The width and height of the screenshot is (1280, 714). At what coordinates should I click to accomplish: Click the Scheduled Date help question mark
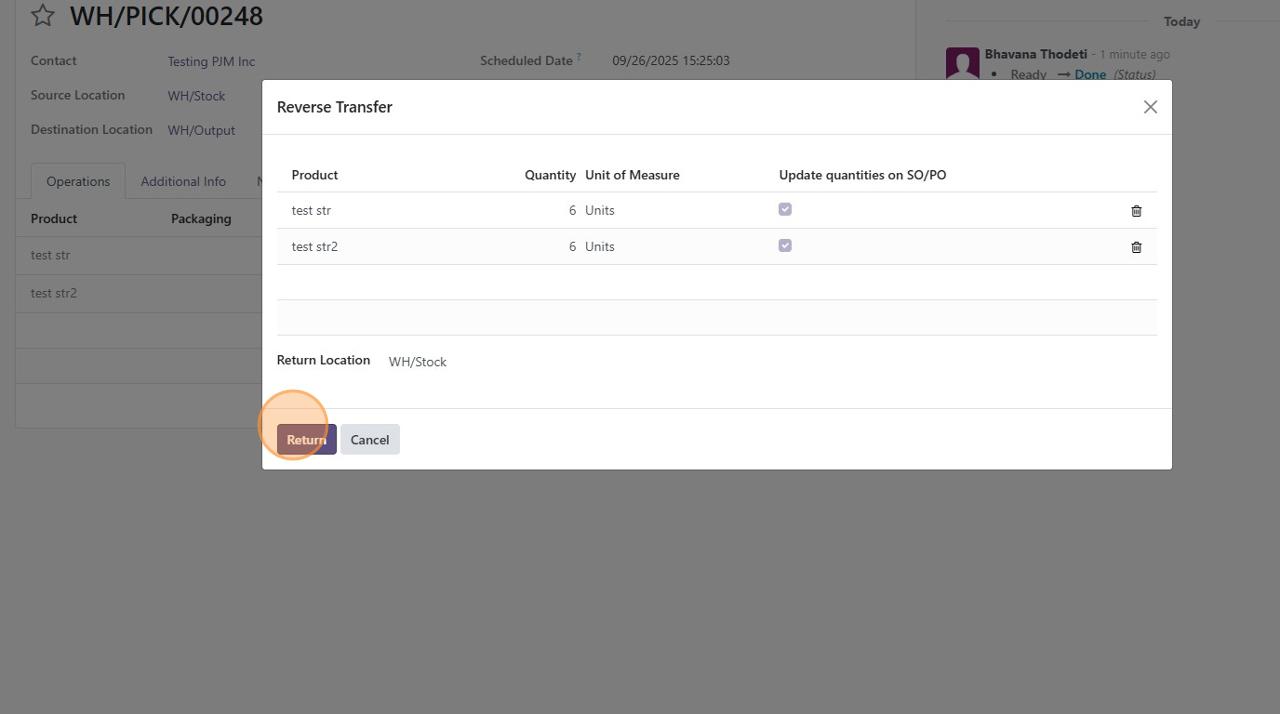coord(579,57)
